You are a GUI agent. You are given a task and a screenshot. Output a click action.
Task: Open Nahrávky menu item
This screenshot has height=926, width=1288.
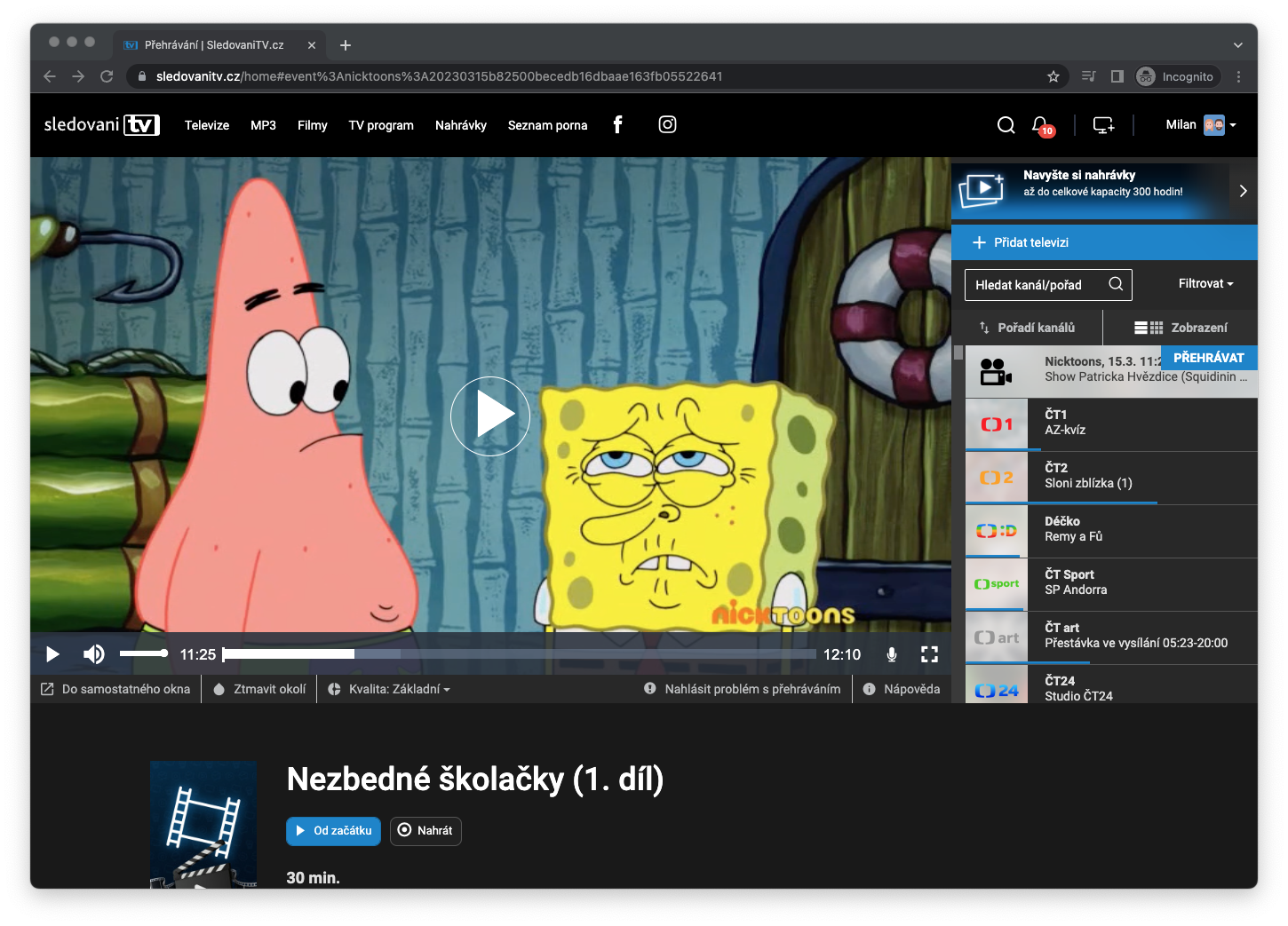click(x=461, y=125)
